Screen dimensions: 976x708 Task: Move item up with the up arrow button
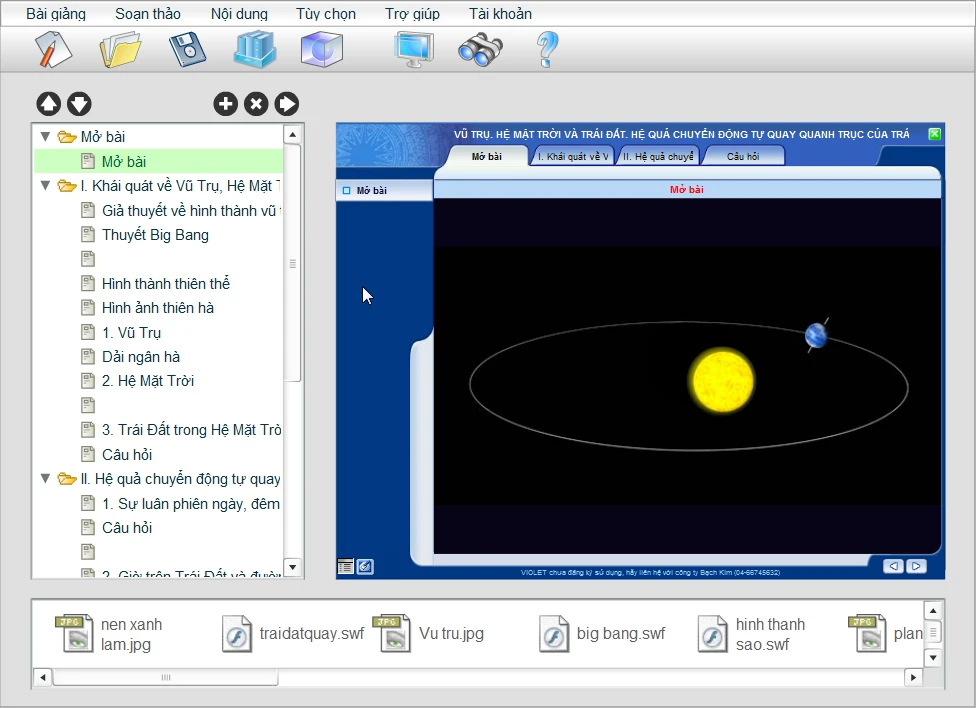48,104
